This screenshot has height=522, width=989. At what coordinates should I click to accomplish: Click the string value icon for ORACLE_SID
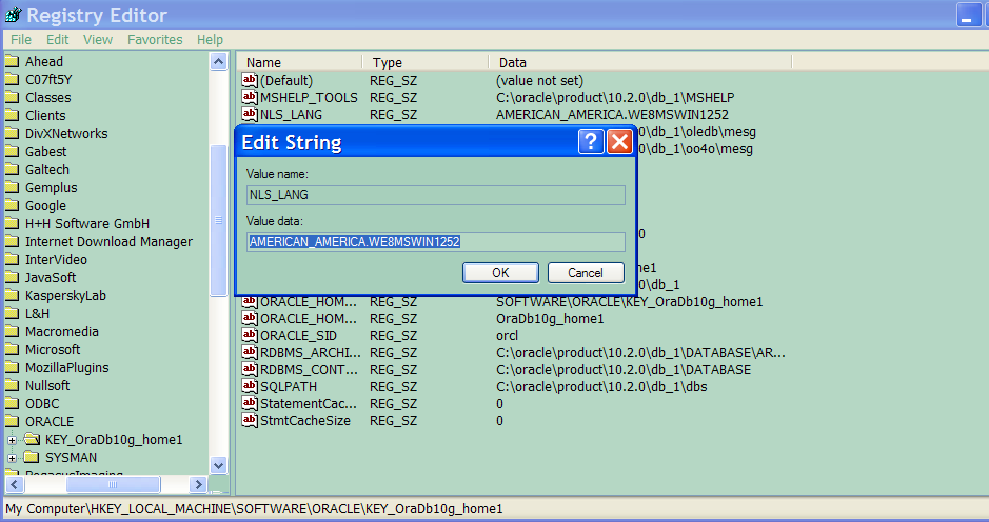[250, 336]
